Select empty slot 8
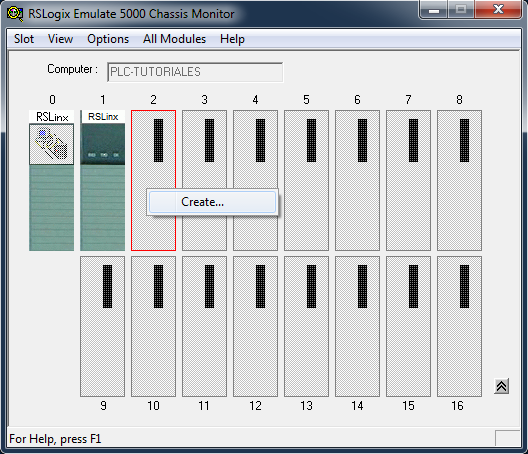The image size is (528, 454). click(x=459, y=180)
